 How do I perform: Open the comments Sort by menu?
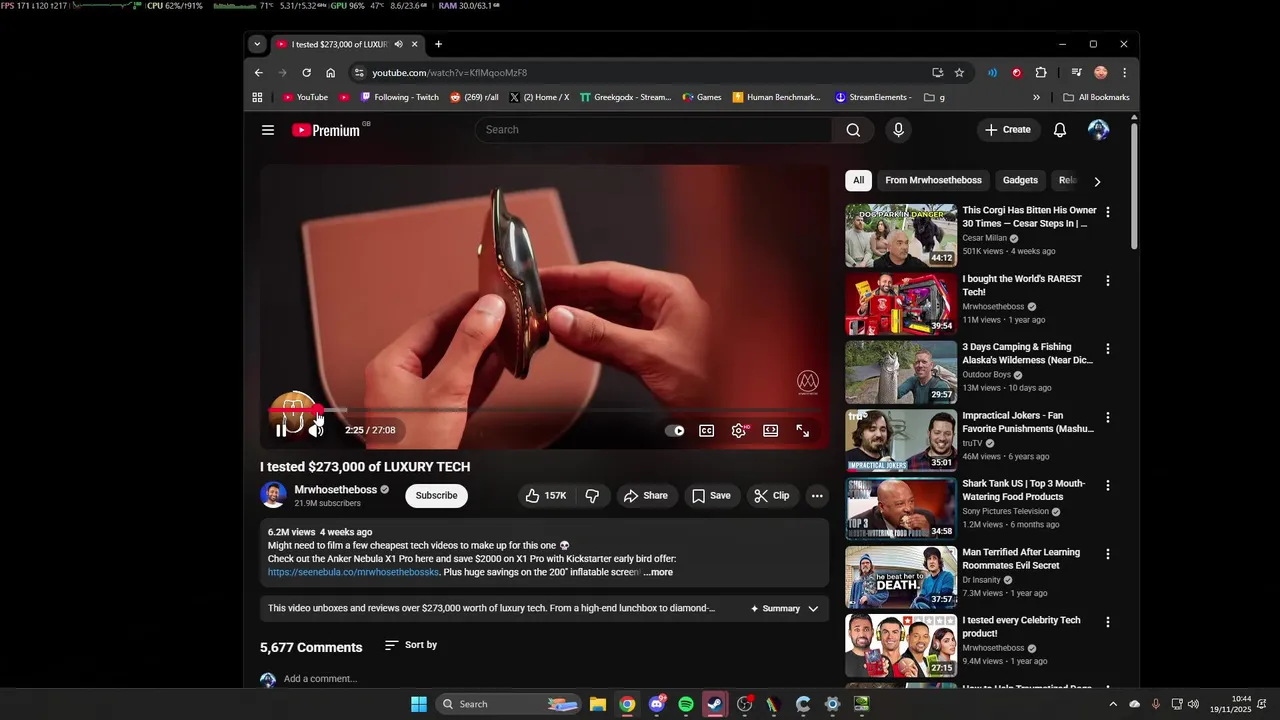(x=411, y=645)
